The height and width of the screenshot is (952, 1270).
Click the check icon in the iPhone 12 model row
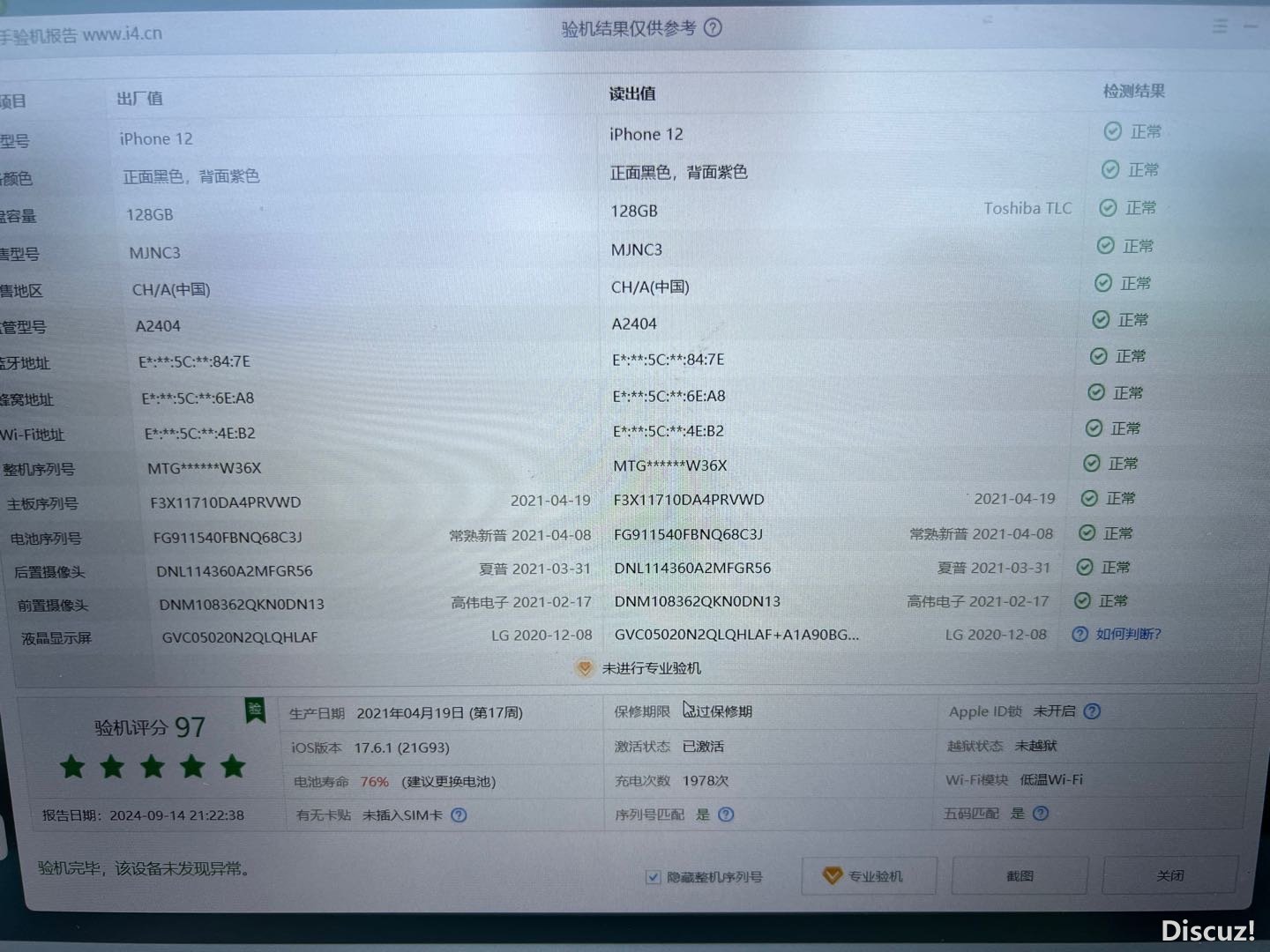pos(1112,131)
